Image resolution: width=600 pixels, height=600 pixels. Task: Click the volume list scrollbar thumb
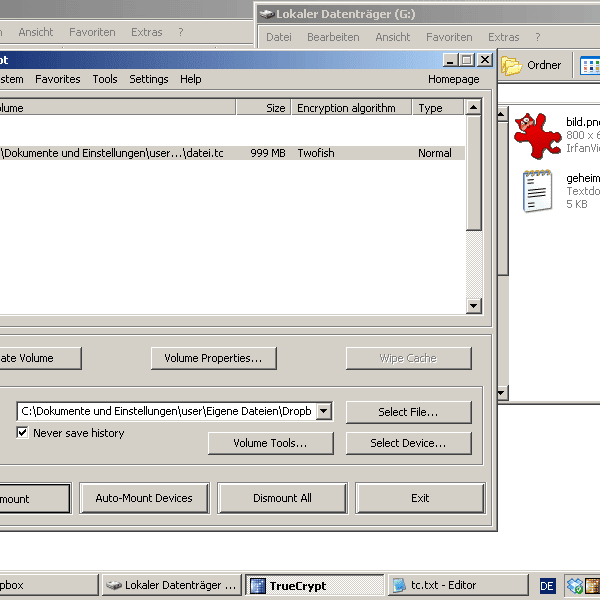click(473, 173)
